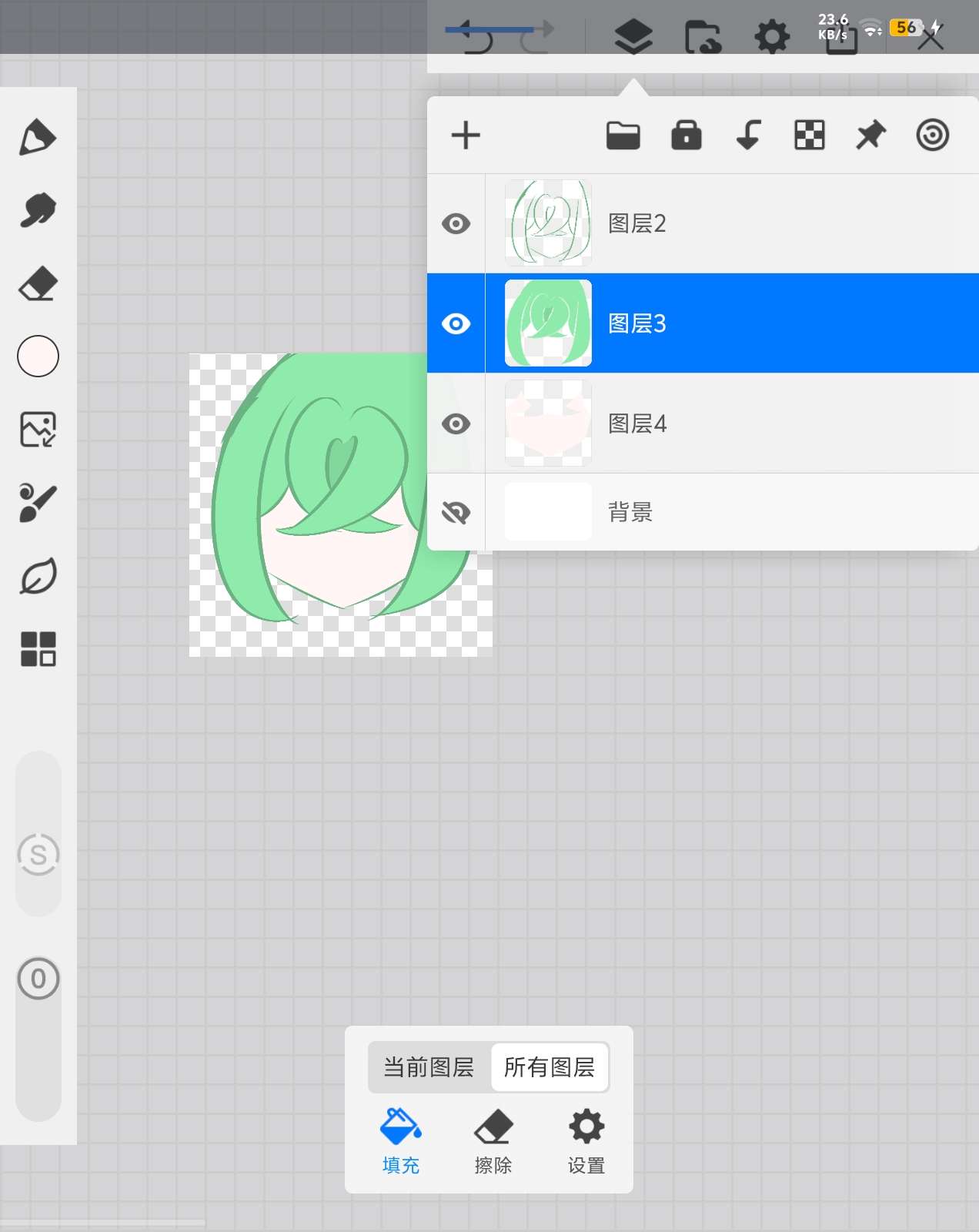Click the lock layer icon
Screen dimensions: 979x1232
click(686, 136)
